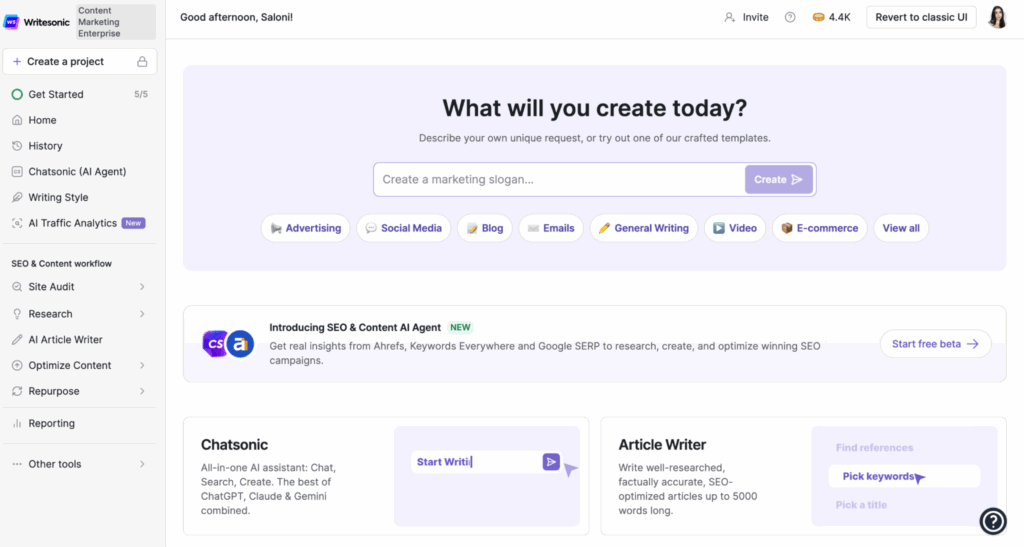Screen dimensions: 1024x547
Task: Click the Invite link text
Action: click(x=756, y=18)
